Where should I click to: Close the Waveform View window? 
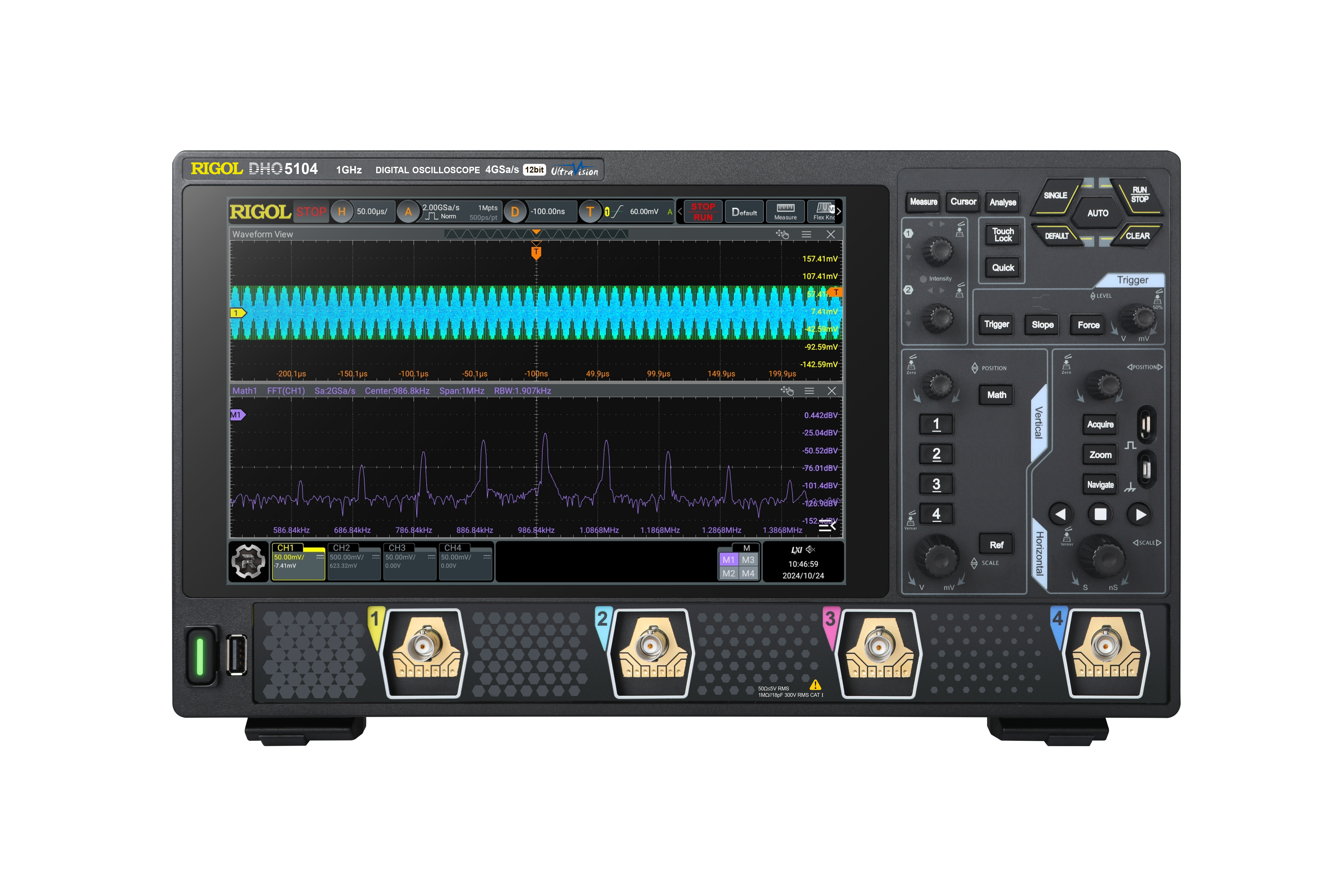[x=831, y=234]
